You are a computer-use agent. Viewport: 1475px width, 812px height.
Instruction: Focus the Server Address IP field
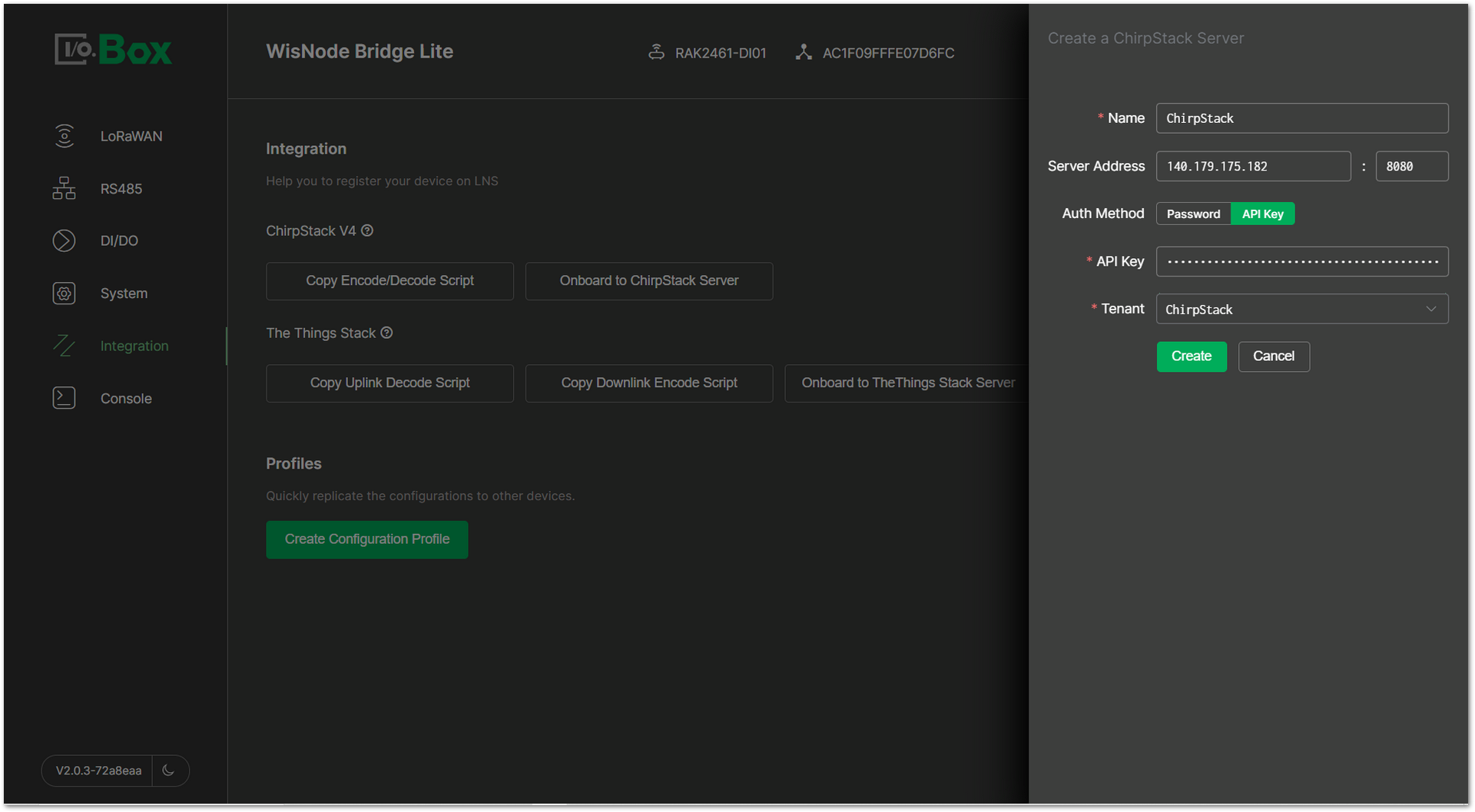[1253, 166]
